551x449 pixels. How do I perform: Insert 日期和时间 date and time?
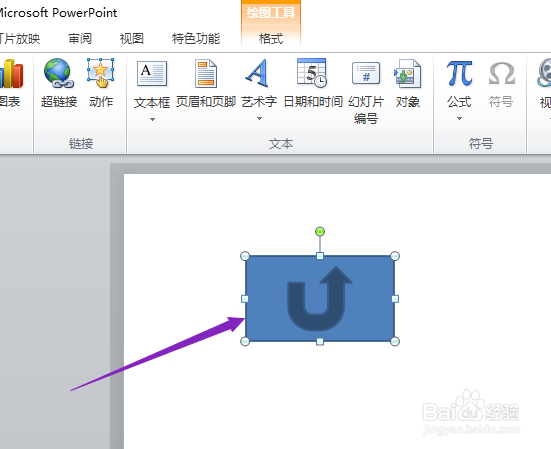click(313, 84)
